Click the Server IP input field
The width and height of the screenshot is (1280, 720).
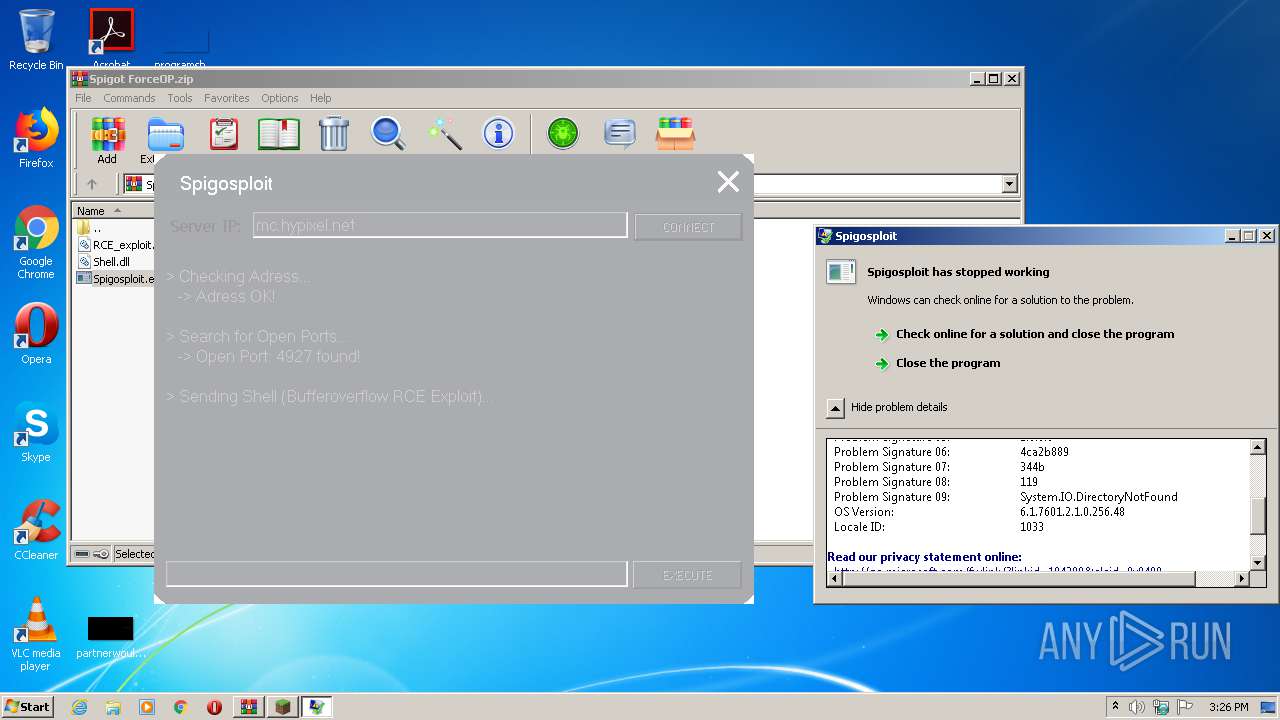tap(440, 225)
